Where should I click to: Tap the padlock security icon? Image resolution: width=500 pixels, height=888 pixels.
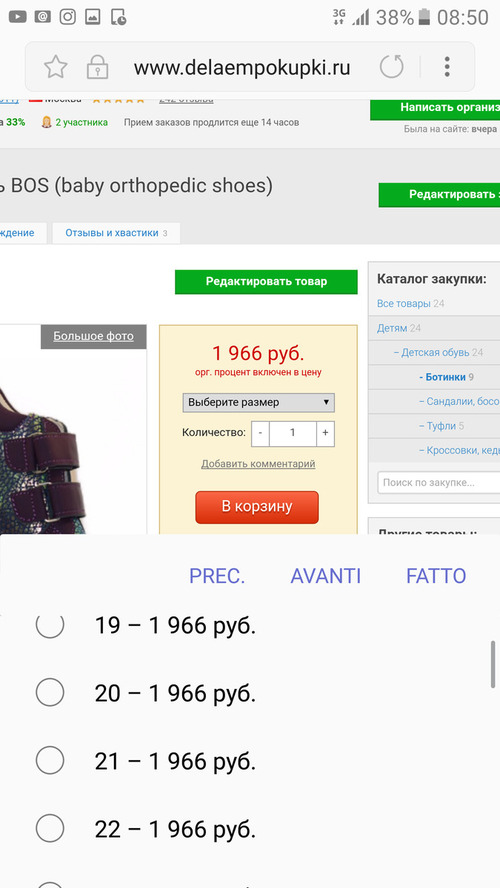coord(97,67)
